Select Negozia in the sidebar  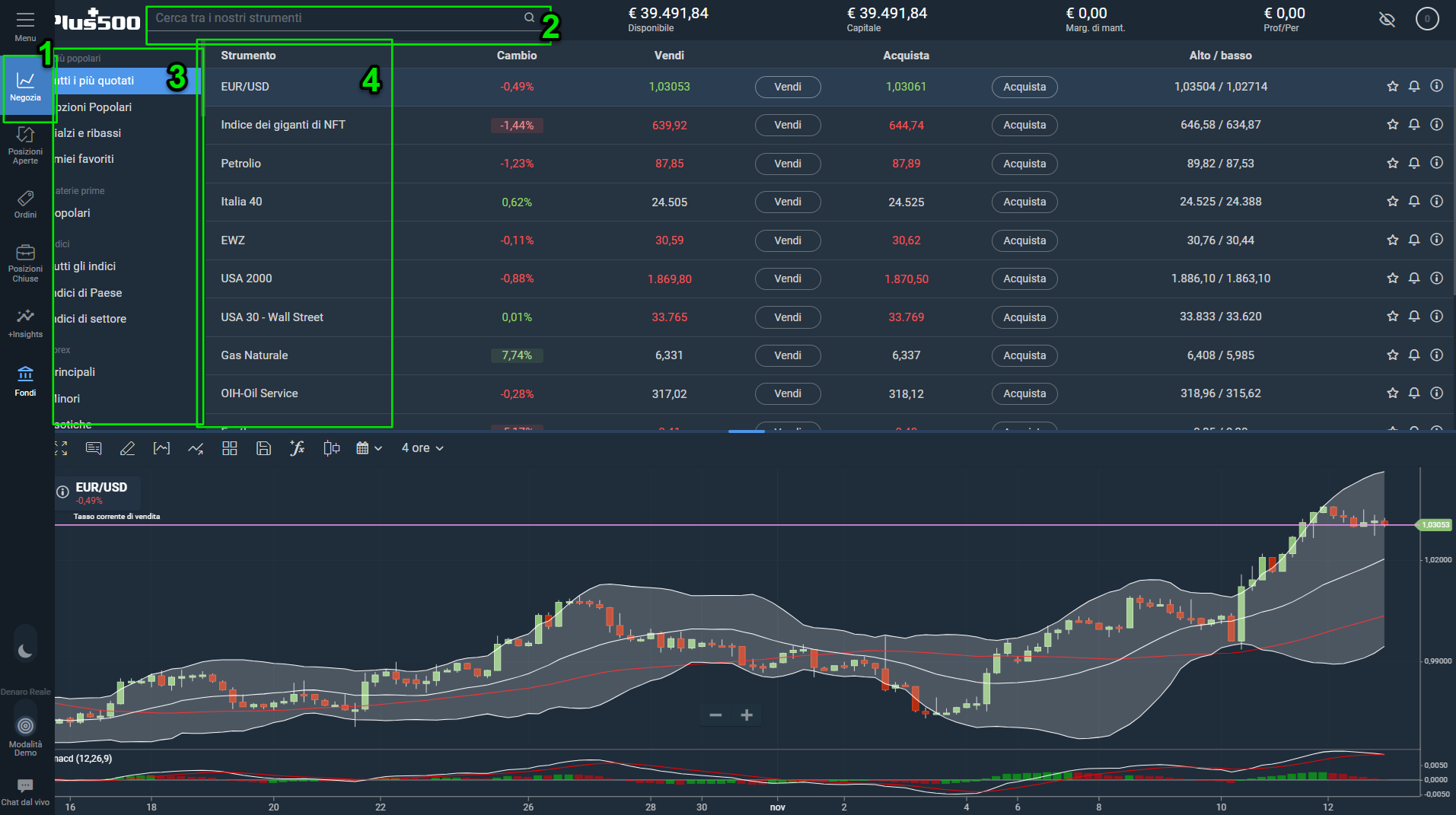point(25,88)
